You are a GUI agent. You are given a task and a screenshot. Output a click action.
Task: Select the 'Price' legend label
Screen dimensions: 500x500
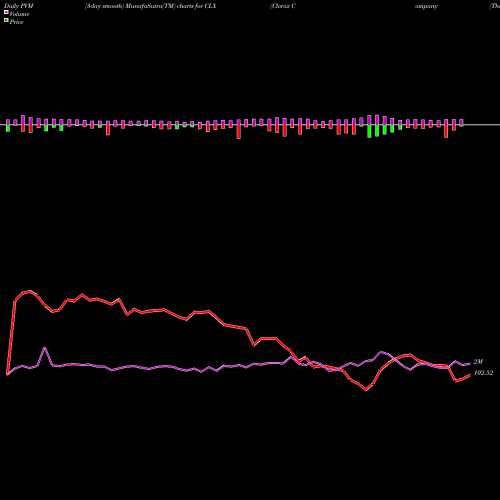[16, 22]
